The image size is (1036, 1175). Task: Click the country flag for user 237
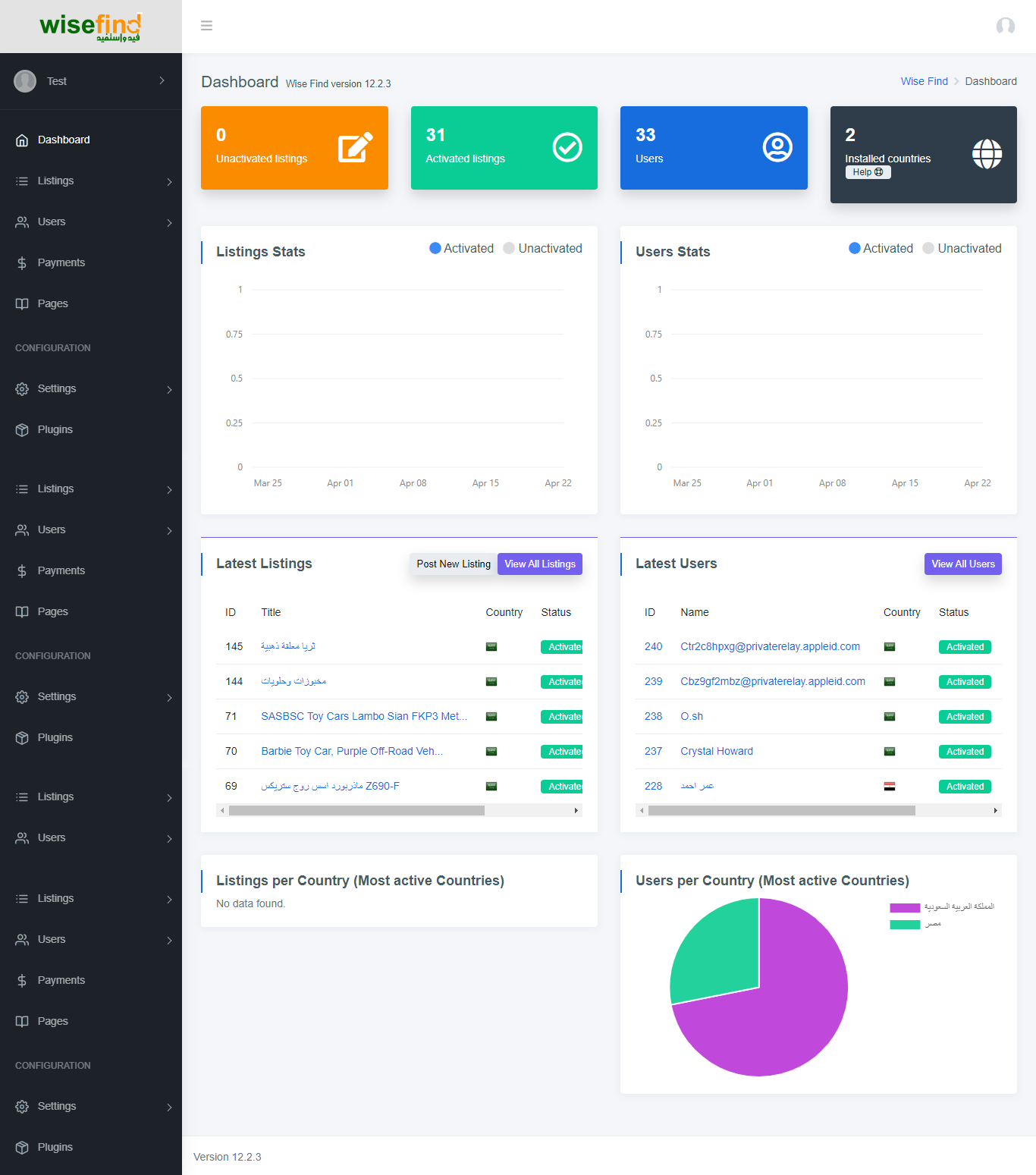890,752
